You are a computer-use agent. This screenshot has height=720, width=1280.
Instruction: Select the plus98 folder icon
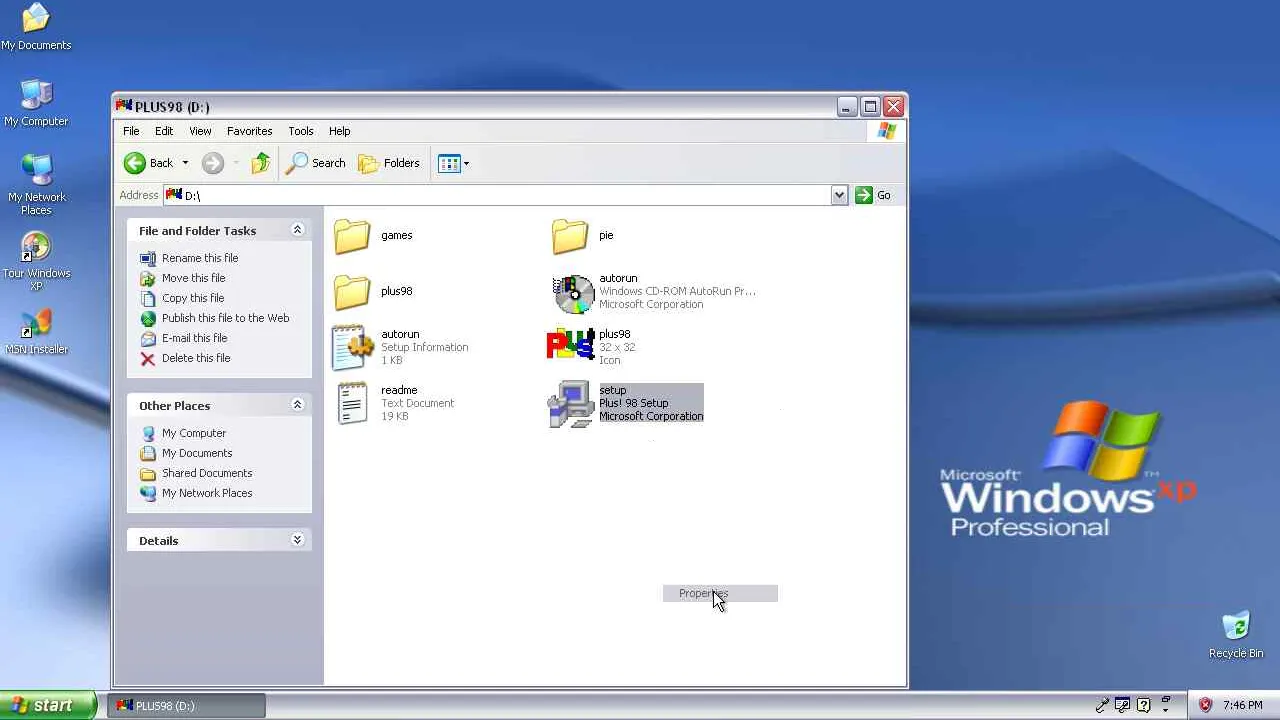[352, 292]
